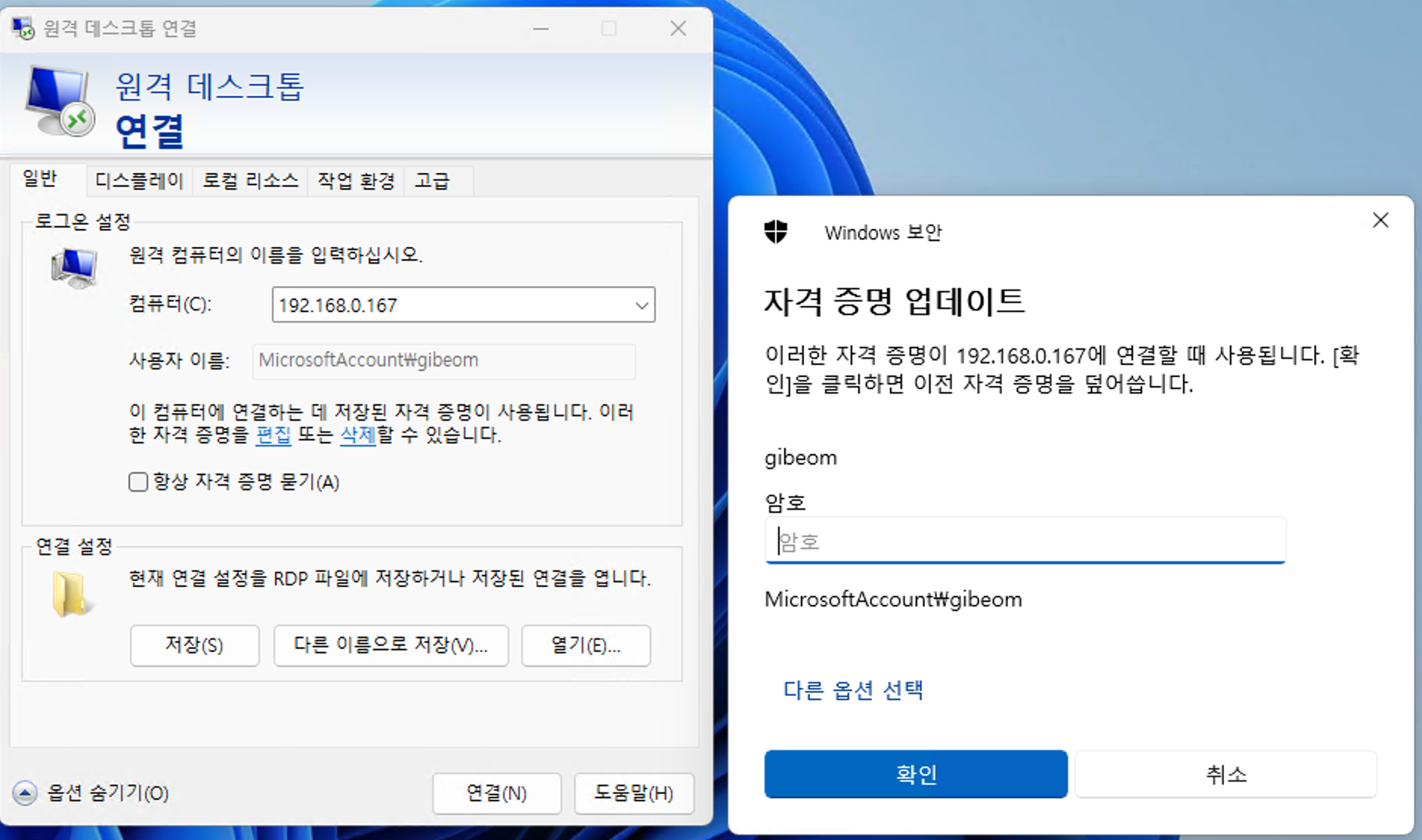Click the 편집 credentials link
Screen dimensions: 1422x840
coord(274,435)
